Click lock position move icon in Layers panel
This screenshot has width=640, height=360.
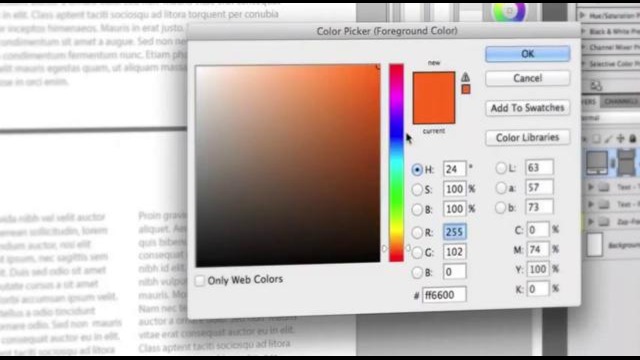pyautogui.click(x=620, y=139)
